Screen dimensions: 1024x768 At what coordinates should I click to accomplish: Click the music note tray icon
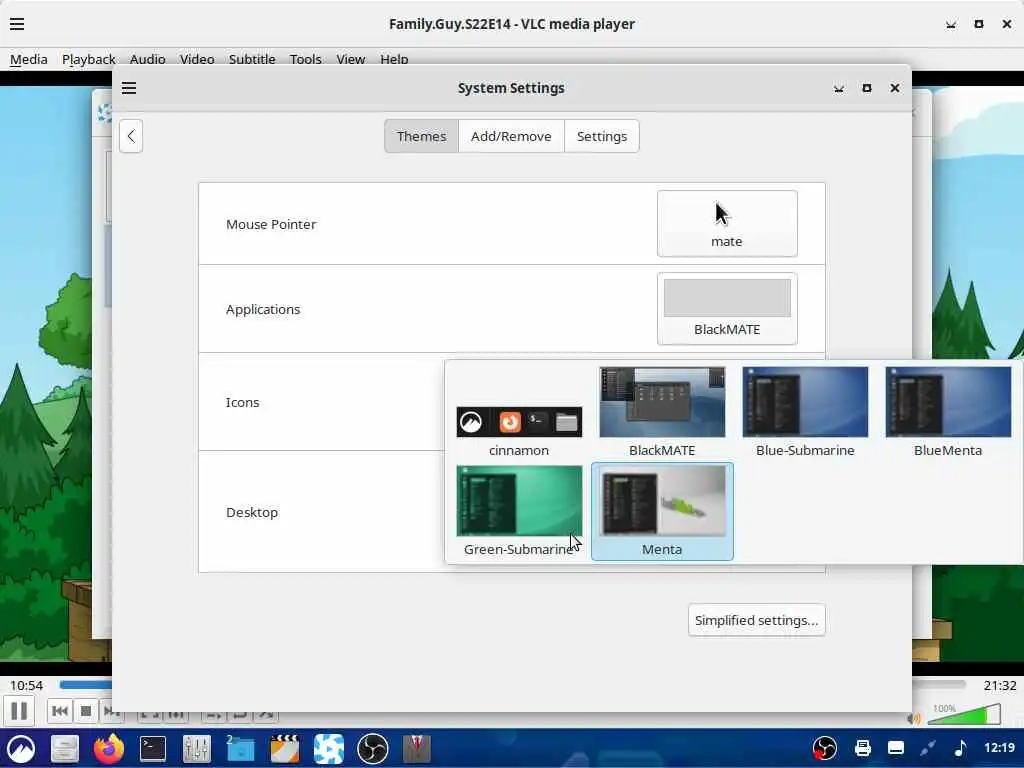(x=960, y=748)
